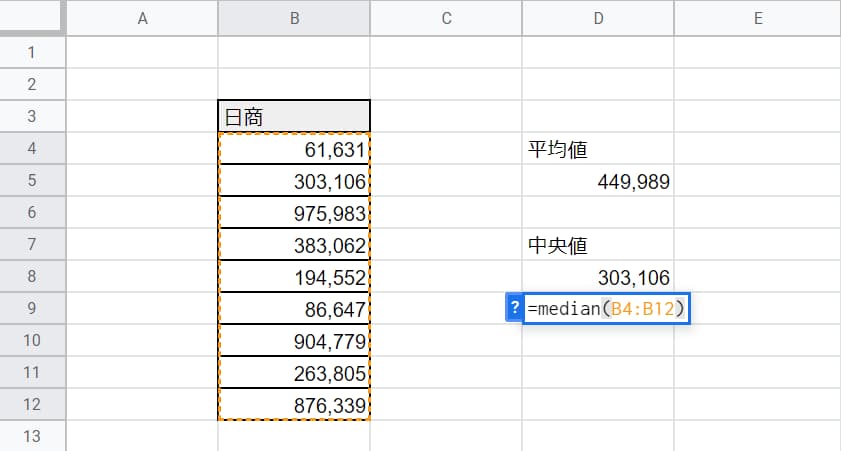841x451 pixels.
Task: Click the 中央値 label cell
Action: [x=598, y=245]
